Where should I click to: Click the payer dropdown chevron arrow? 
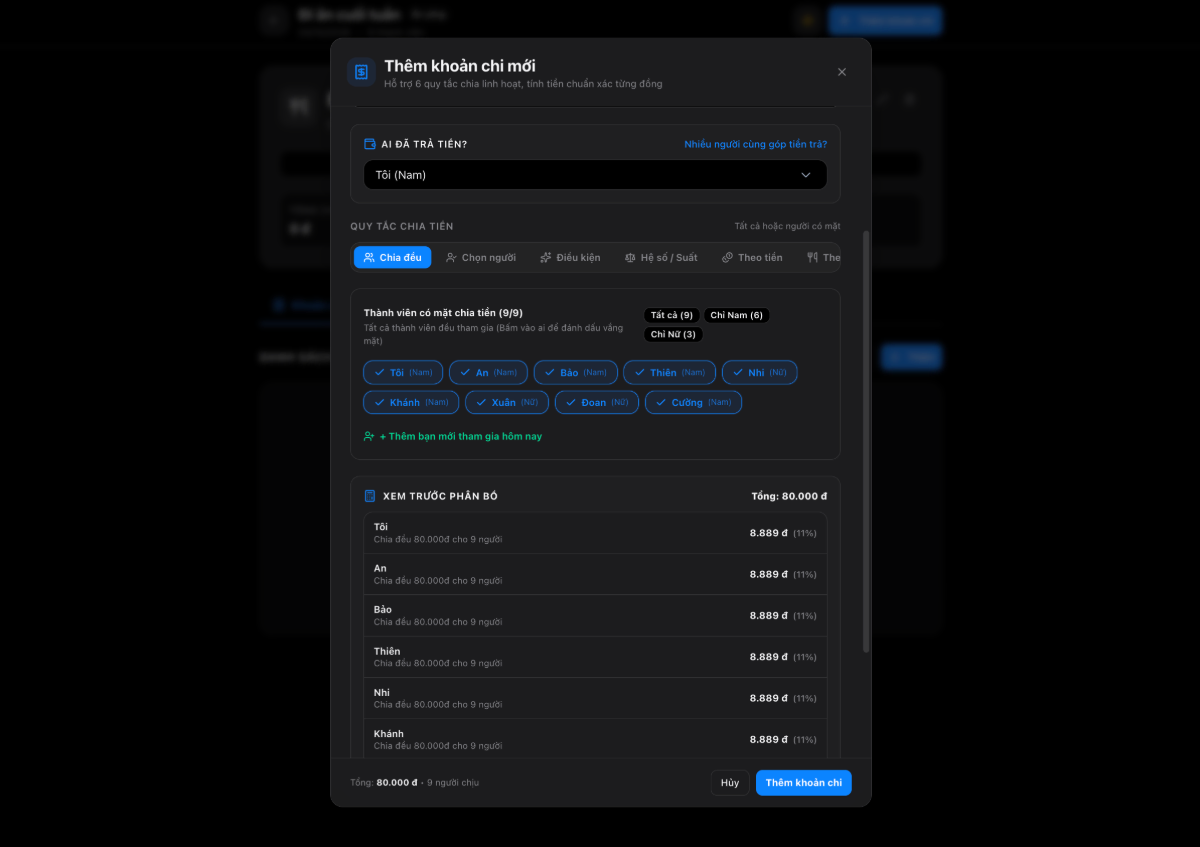(x=806, y=175)
